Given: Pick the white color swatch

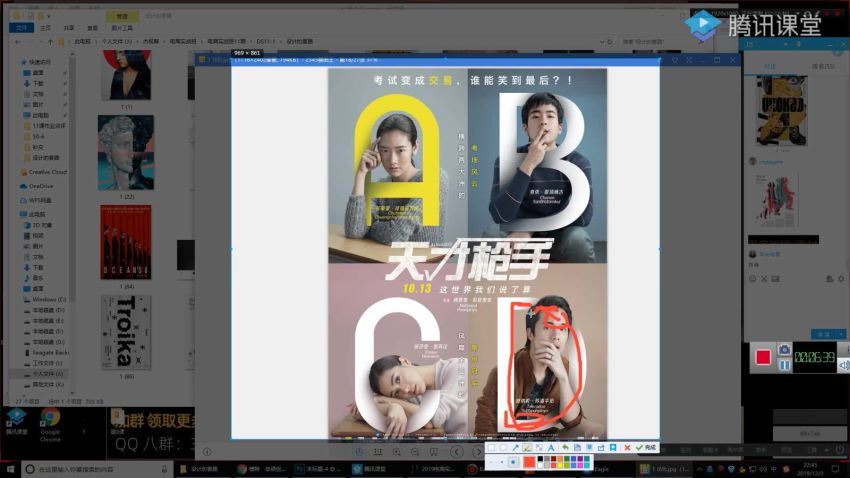Looking at the screenshot, I should click(540, 466).
